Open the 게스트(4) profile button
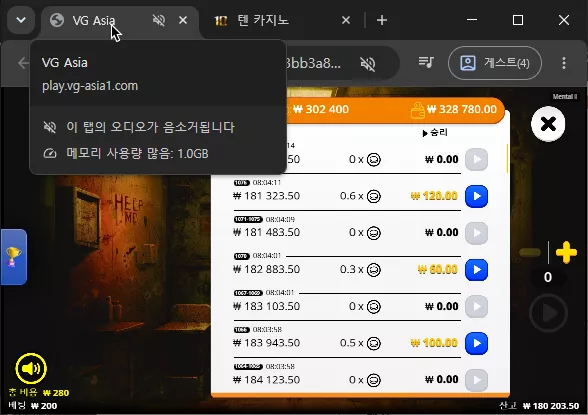 [x=495, y=63]
